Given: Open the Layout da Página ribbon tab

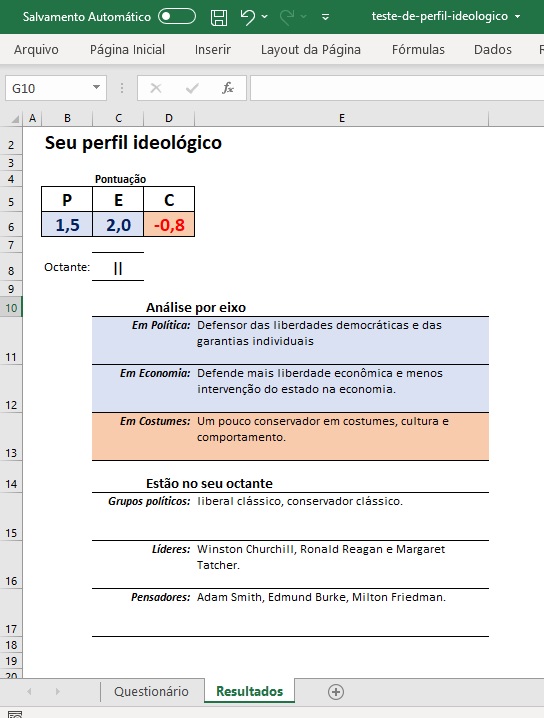Looking at the screenshot, I should [x=311, y=49].
